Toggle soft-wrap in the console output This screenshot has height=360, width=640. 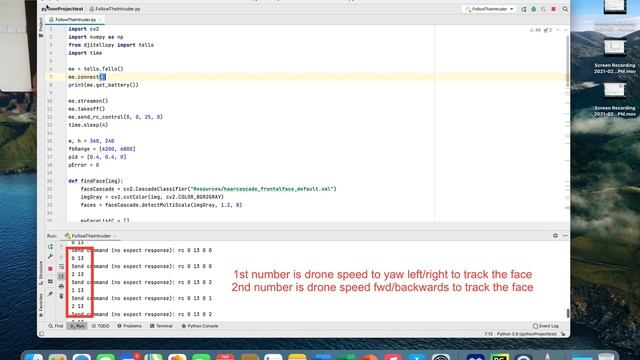tap(61, 267)
